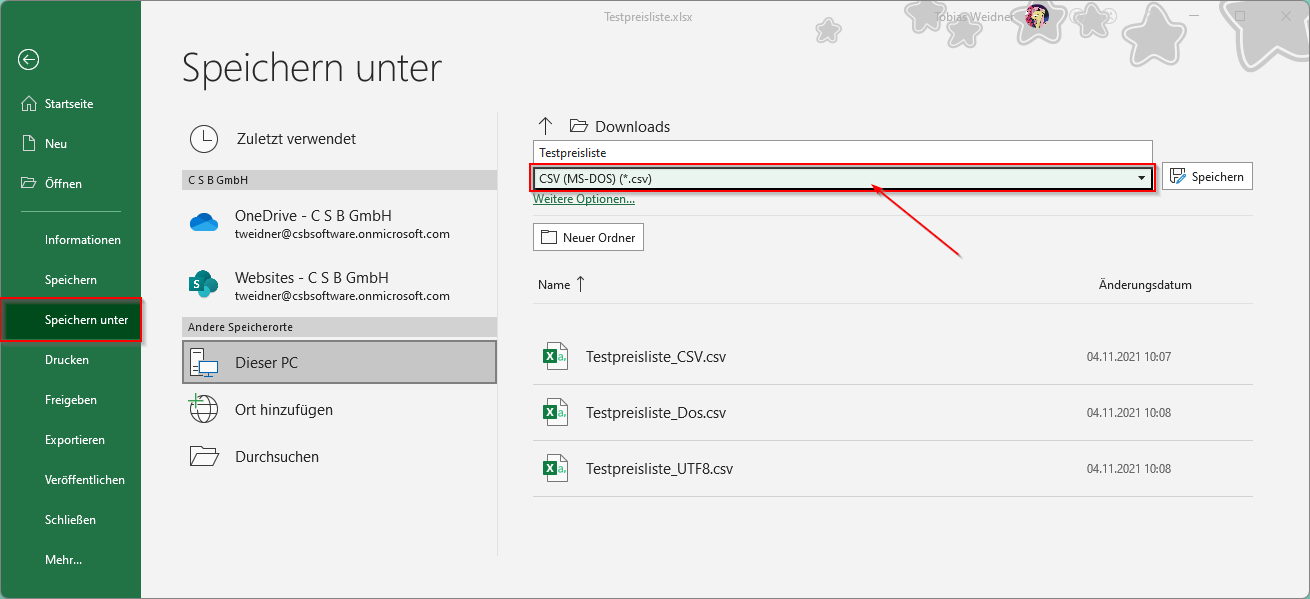The height and width of the screenshot is (599, 1310).
Task: Open Testpreisliste_CSV.csv file entry
Action: (x=892, y=356)
